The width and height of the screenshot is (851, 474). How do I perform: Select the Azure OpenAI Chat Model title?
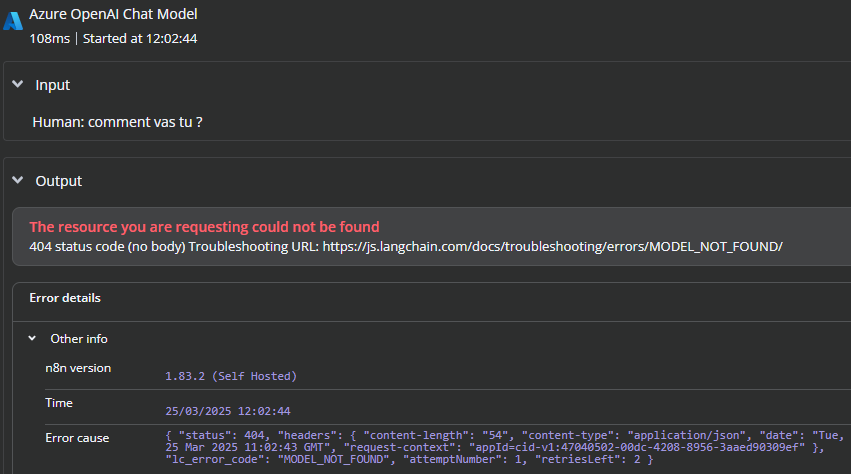click(x=113, y=14)
